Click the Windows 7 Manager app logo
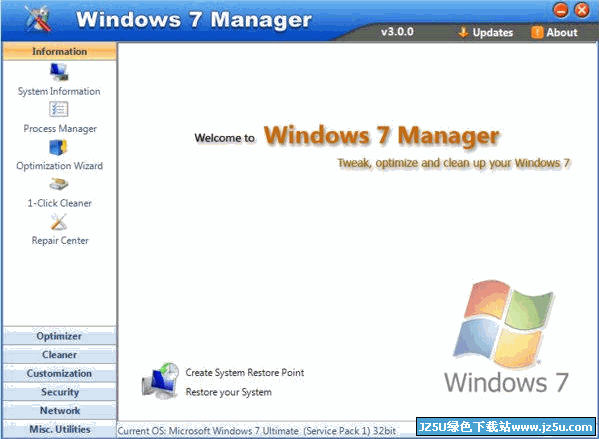The height and width of the screenshot is (439, 599). pos(38,19)
